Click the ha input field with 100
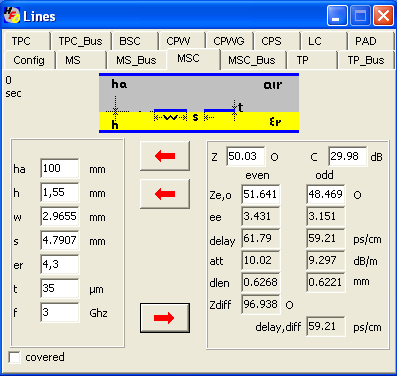This screenshot has height=376, width=397. [60, 168]
